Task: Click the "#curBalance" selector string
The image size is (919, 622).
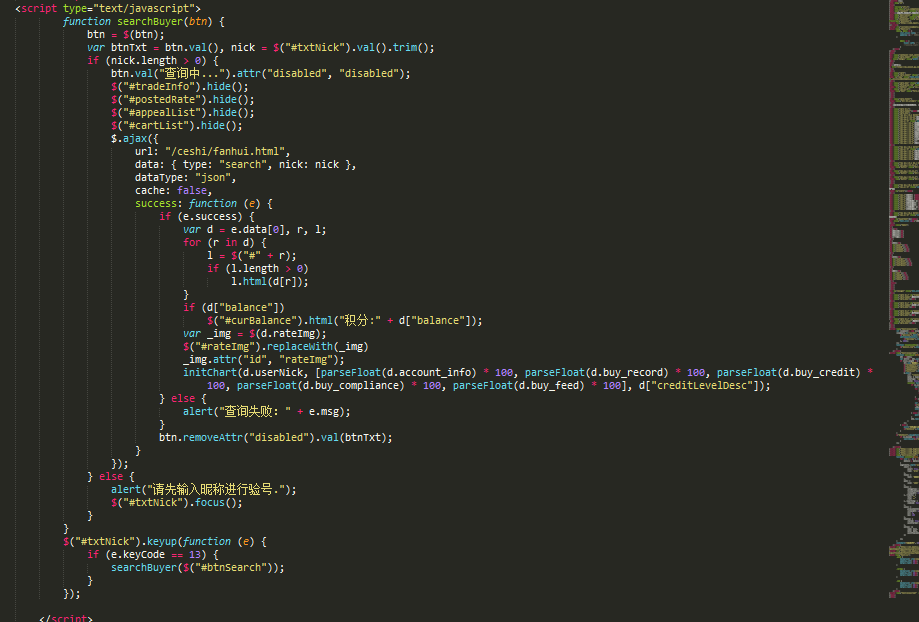Action: point(254,320)
